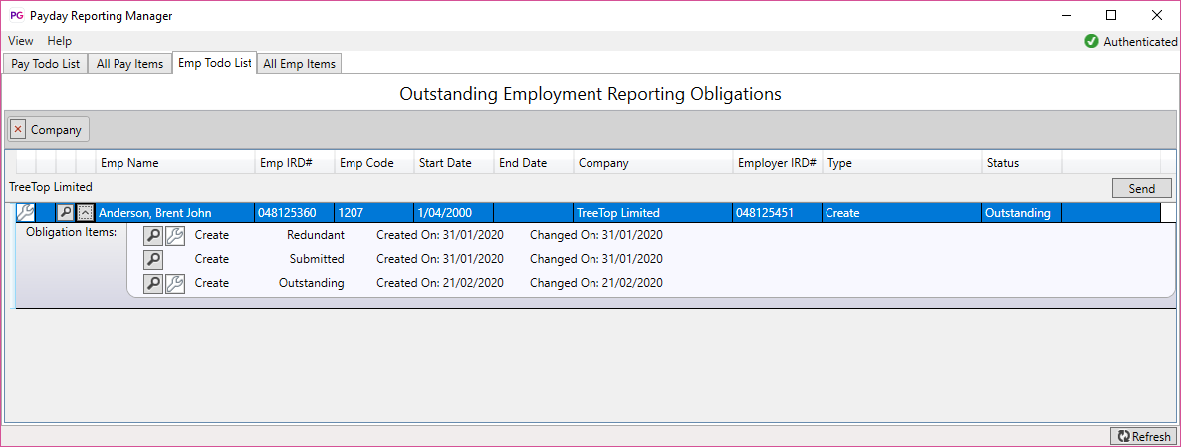Click Created On: 21/02/2020 text
The image size is (1181, 447).
(x=440, y=283)
